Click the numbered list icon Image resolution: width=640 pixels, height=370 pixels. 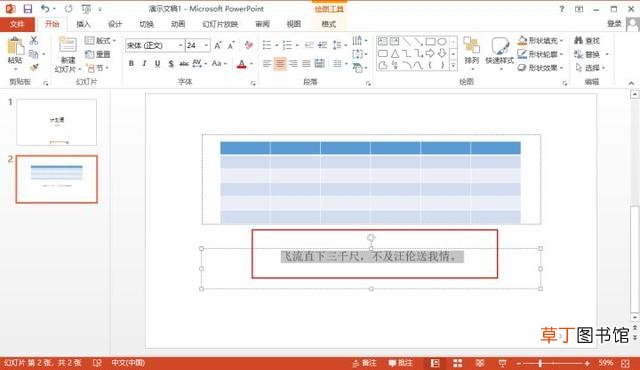[x=287, y=45]
